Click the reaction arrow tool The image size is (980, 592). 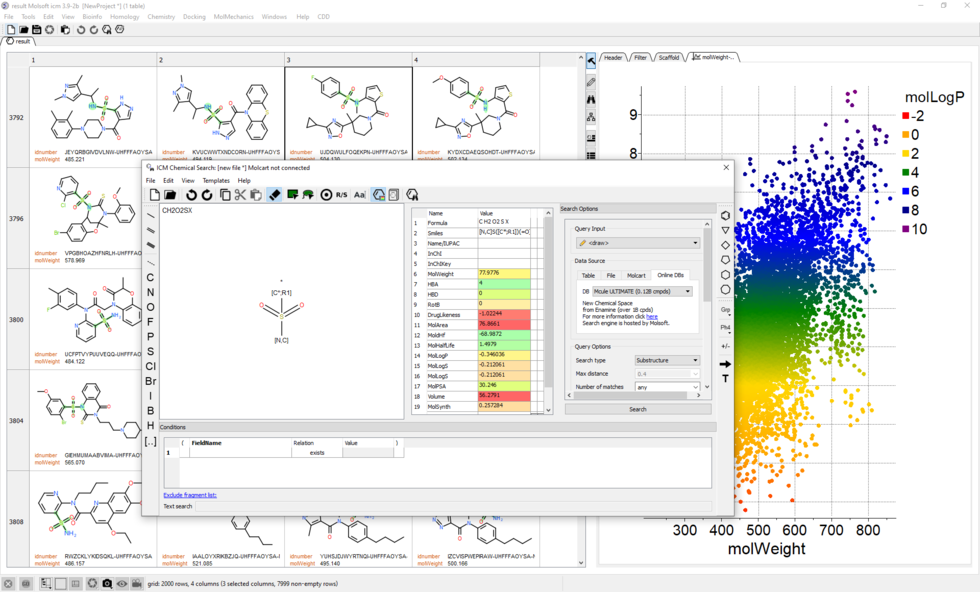(x=725, y=364)
